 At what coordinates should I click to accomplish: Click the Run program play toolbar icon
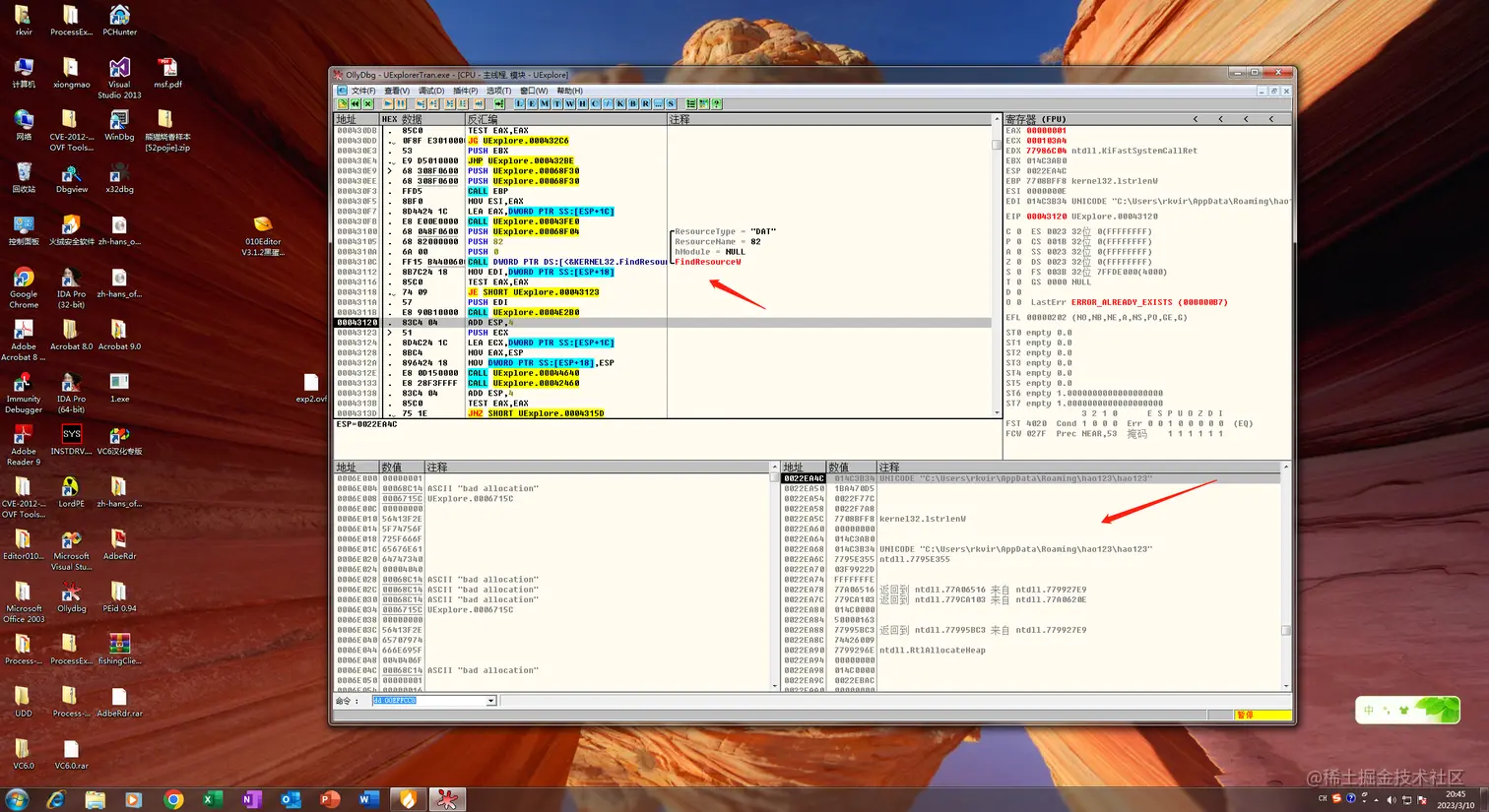pos(388,103)
